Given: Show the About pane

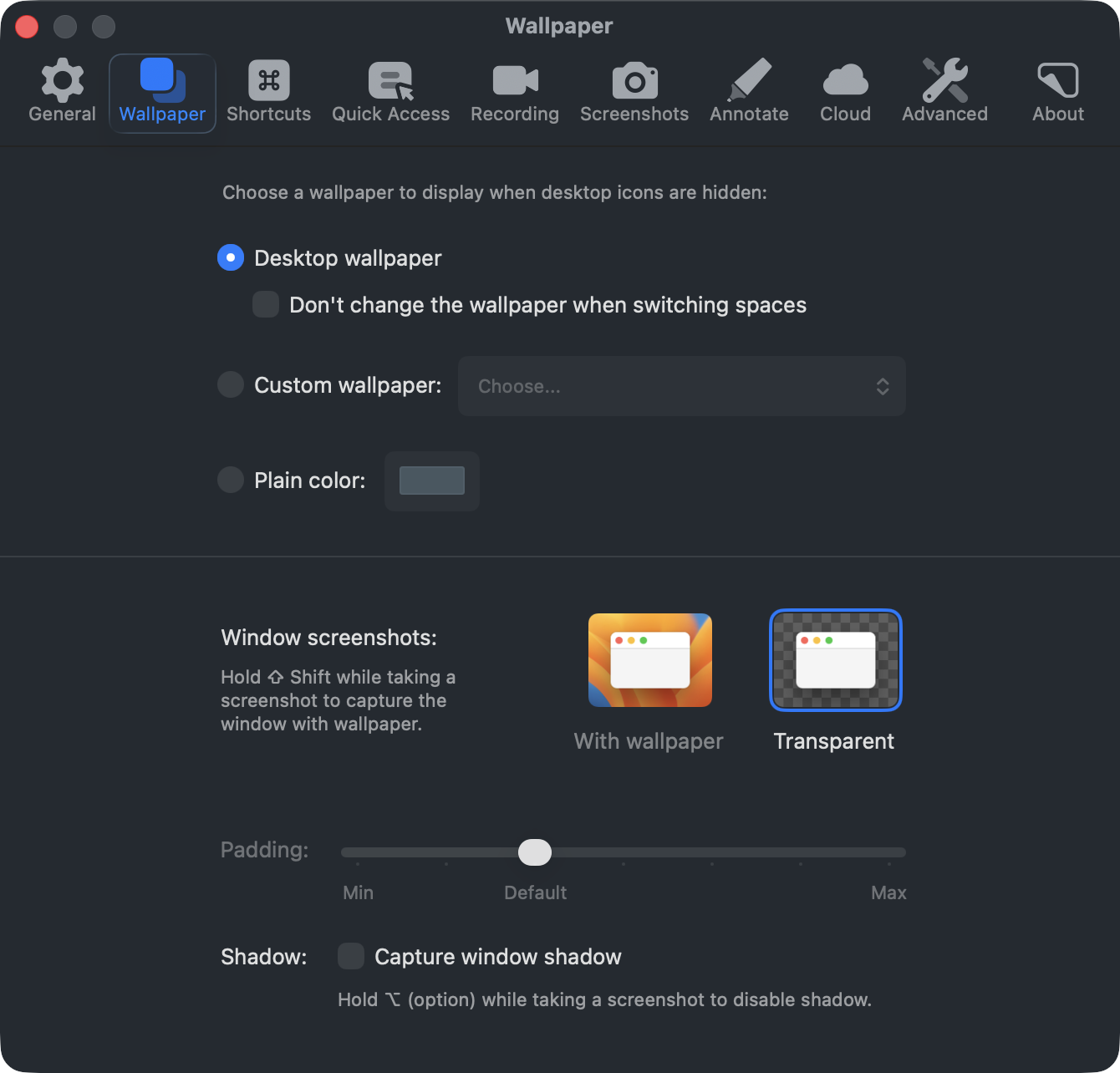Looking at the screenshot, I should pyautogui.click(x=1057, y=81).
